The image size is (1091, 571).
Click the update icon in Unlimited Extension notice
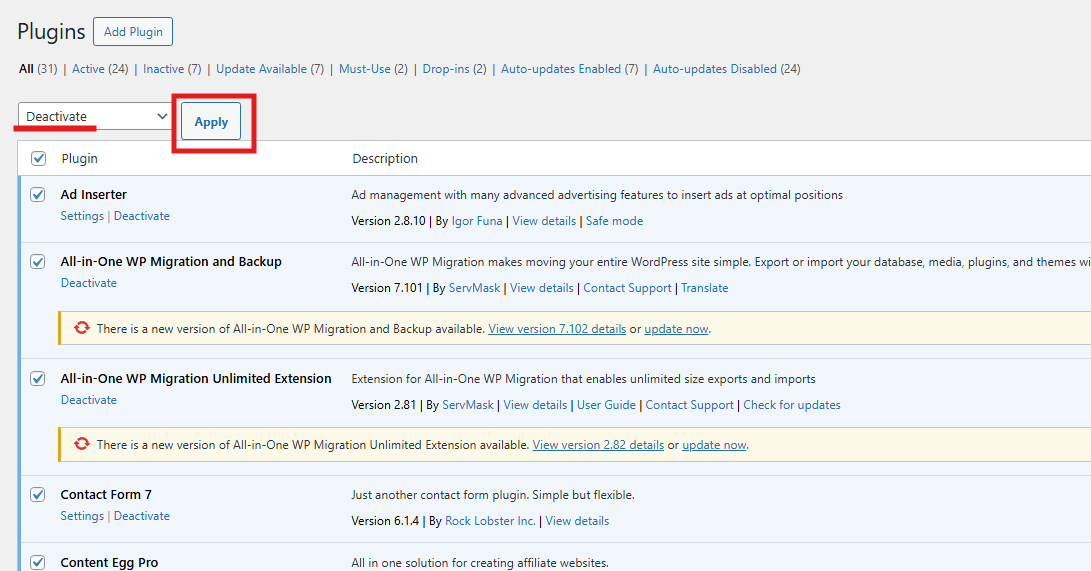pos(82,445)
